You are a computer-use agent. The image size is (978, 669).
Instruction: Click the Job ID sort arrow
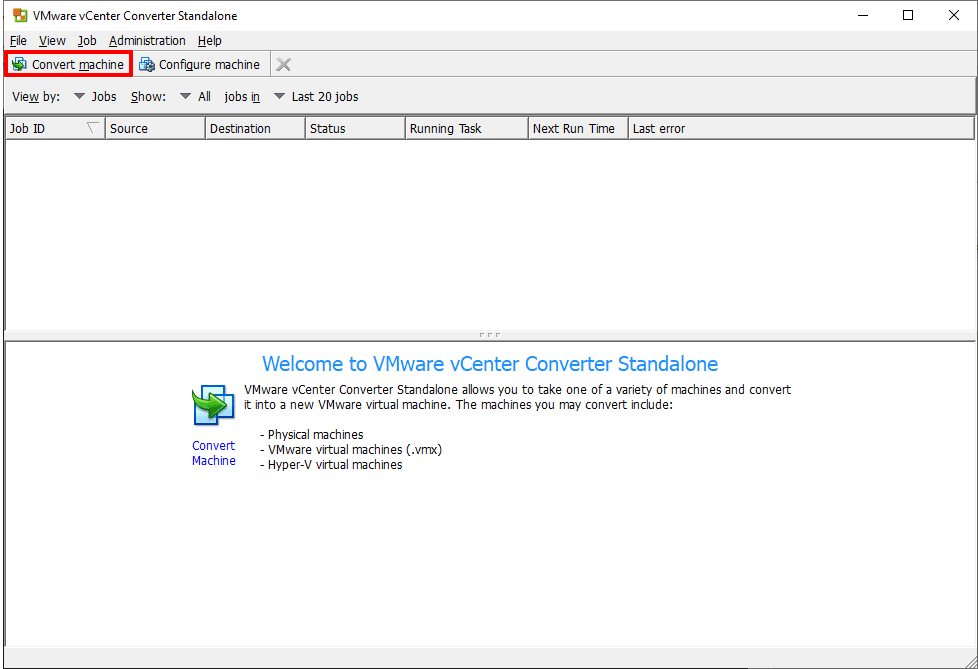pyautogui.click(x=93, y=128)
